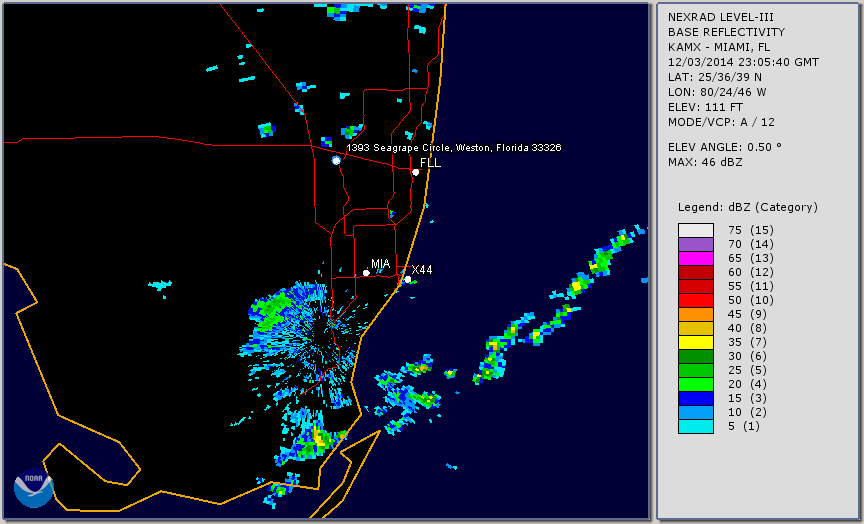864x524 pixels.
Task: Select the 75 dBZ white legend swatch
Action: click(696, 230)
